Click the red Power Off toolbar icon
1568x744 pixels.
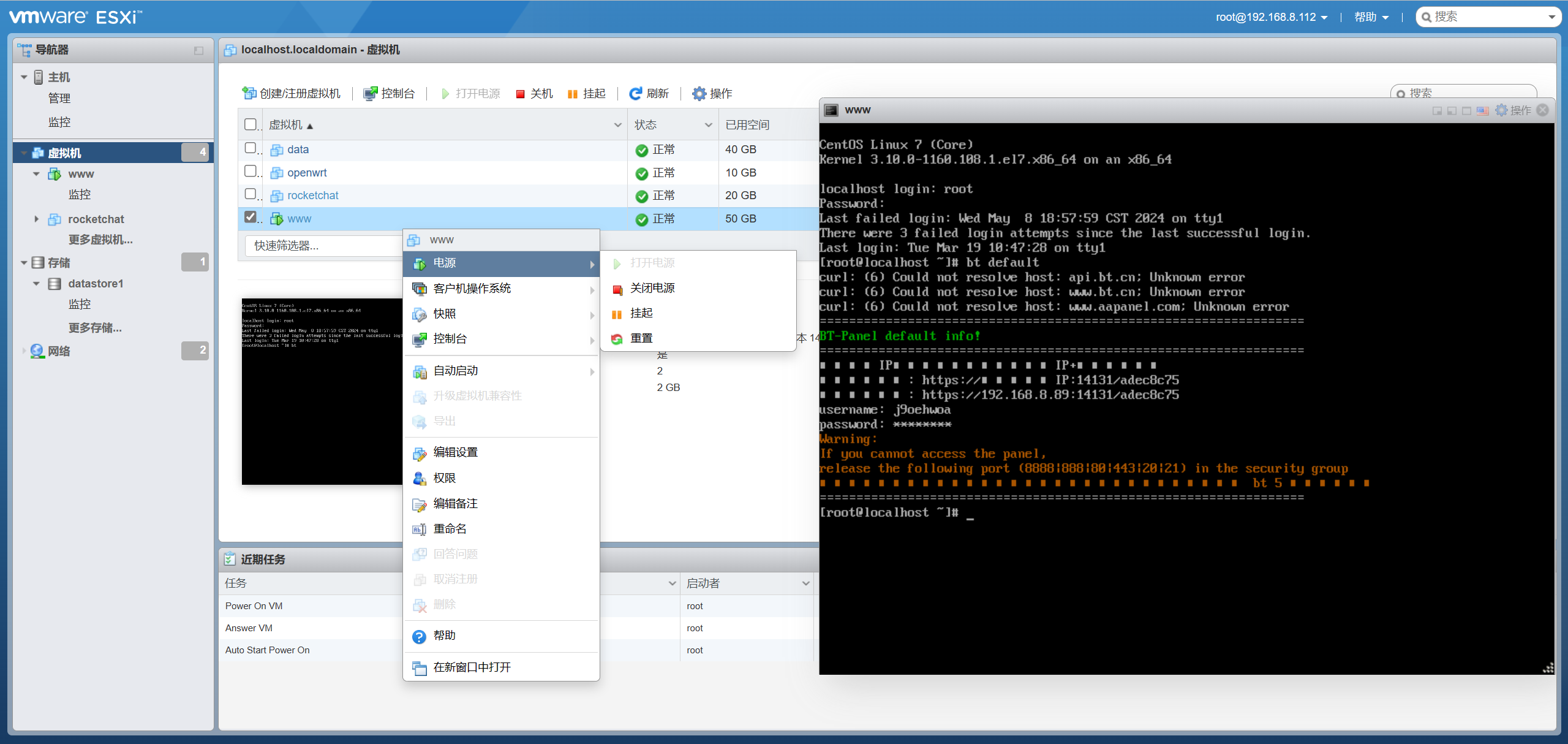[520, 94]
